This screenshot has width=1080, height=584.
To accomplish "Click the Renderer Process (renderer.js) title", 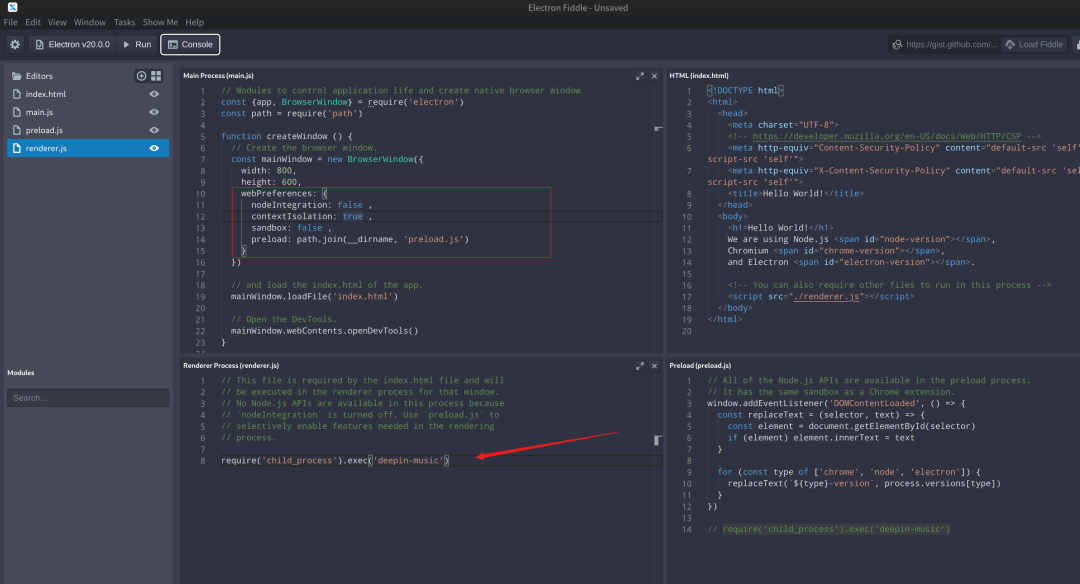I will click(x=231, y=366).
